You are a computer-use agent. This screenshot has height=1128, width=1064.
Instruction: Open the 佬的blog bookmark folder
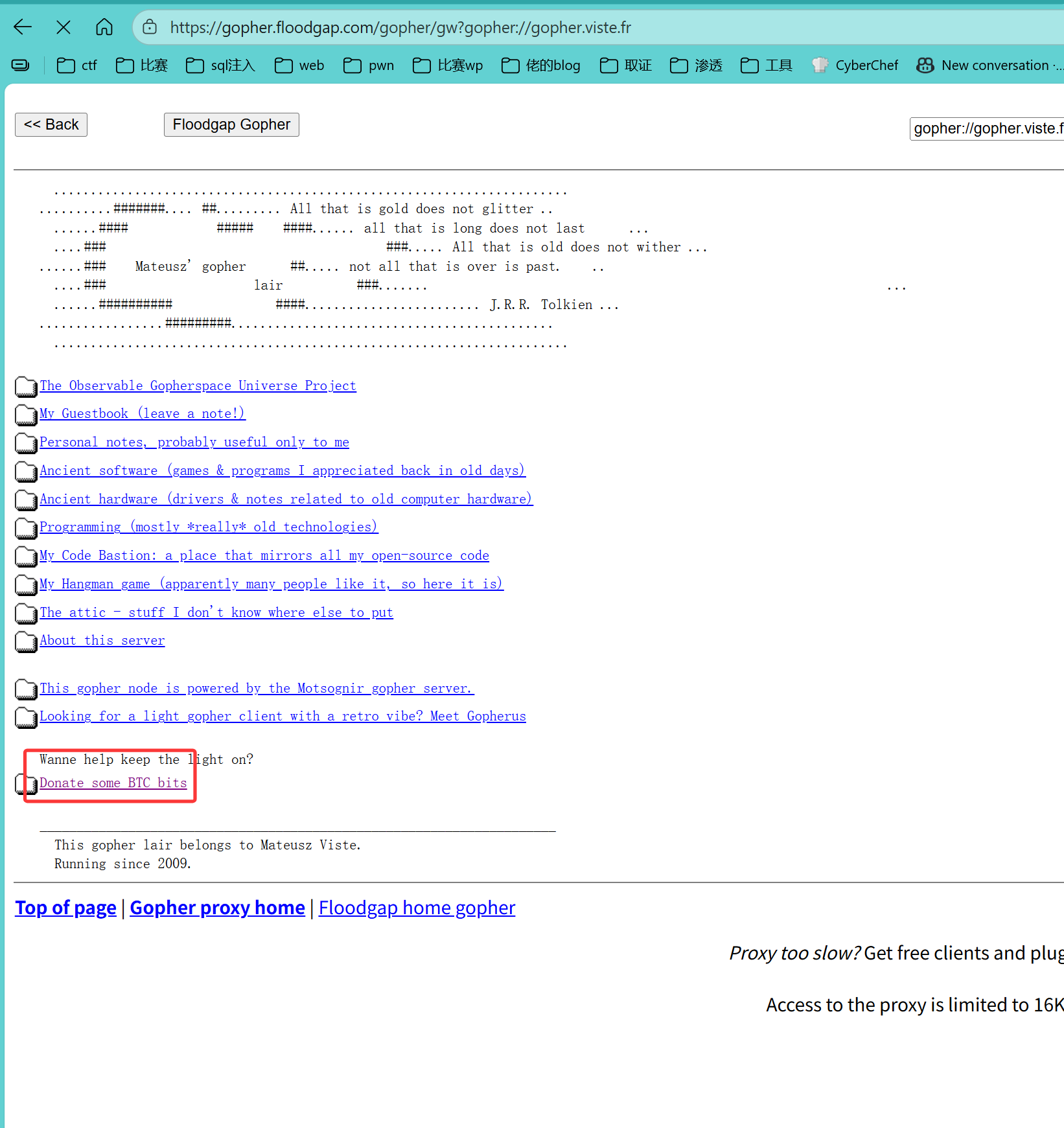(x=541, y=65)
